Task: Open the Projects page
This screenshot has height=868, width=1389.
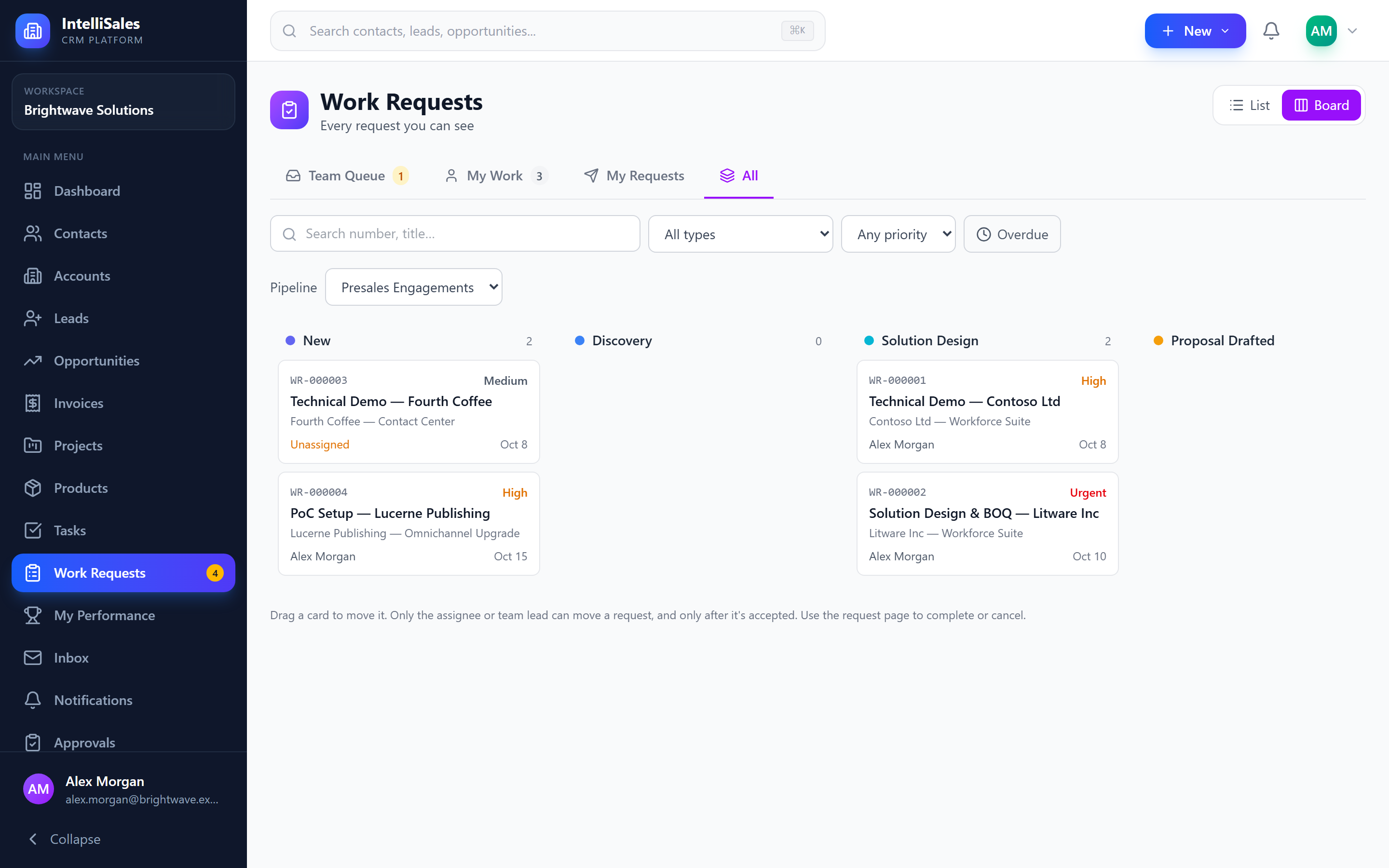Action: tap(123, 446)
